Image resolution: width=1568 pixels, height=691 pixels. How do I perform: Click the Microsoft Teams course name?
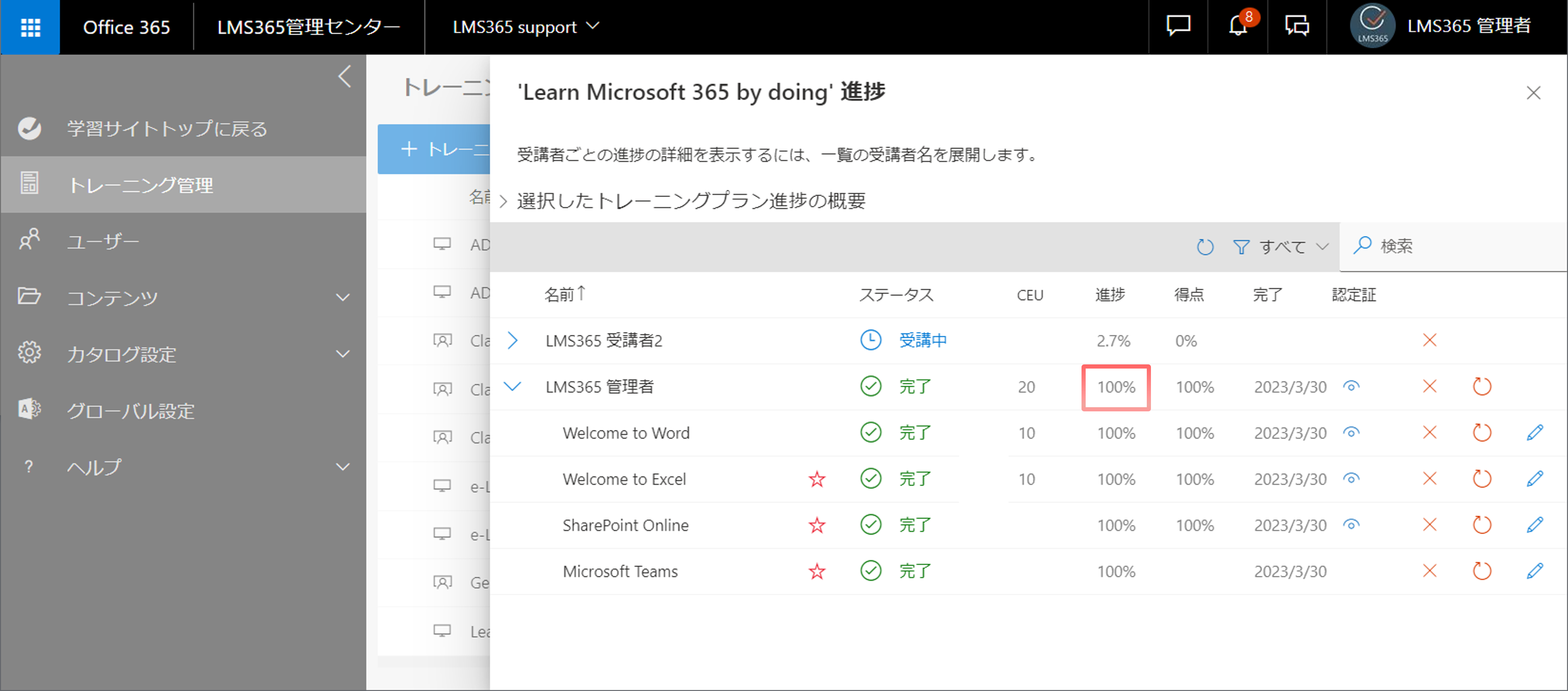point(620,571)
